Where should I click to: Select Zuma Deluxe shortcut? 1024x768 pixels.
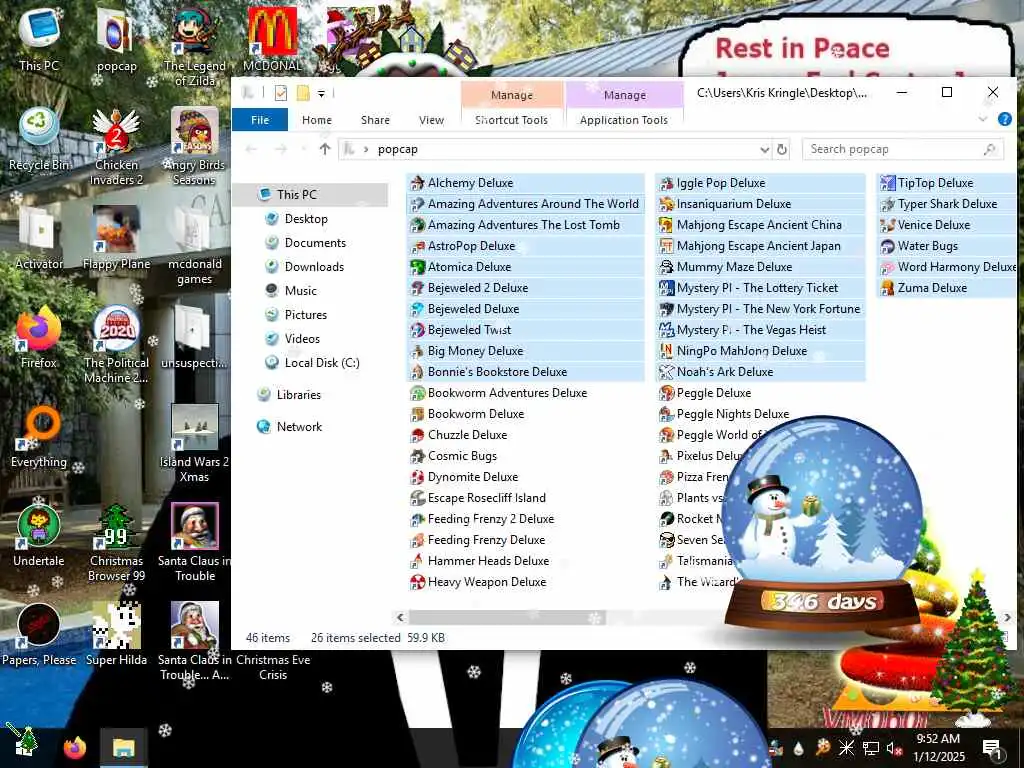tap(923, 287)
